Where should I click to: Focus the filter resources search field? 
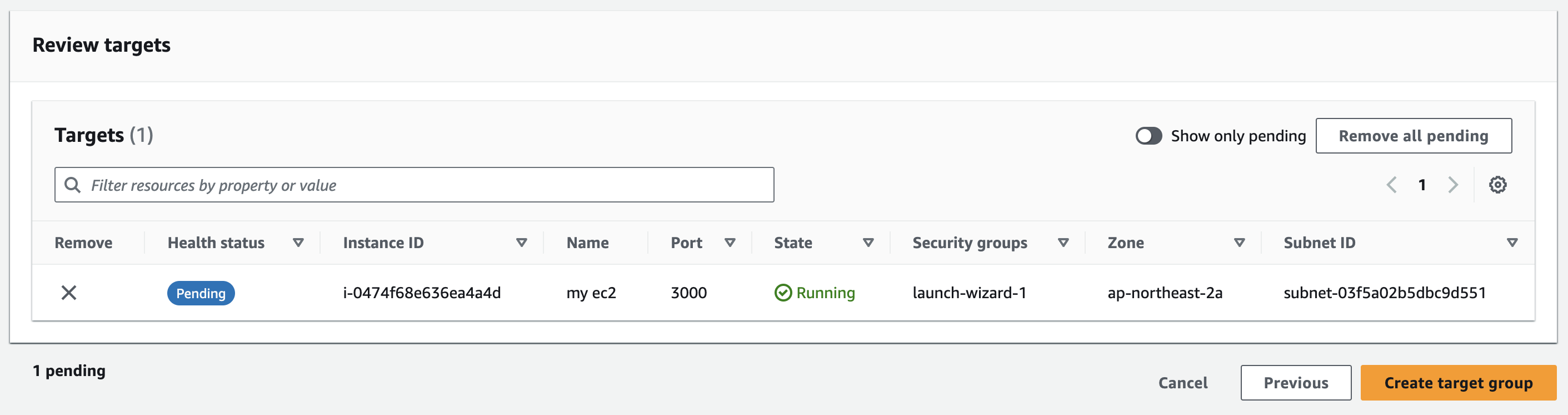click(426, 185)
